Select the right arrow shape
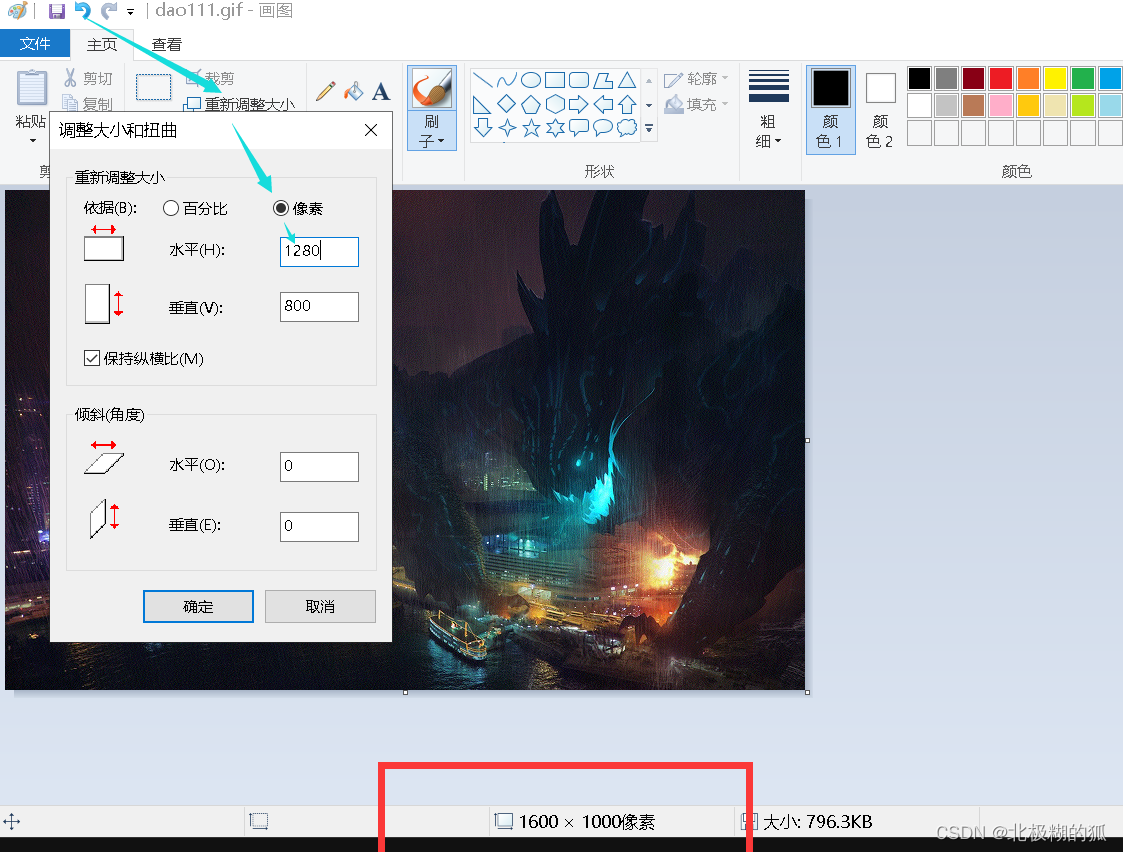The height and width of the screenshot is (852, 1123). tap(579, 104)
